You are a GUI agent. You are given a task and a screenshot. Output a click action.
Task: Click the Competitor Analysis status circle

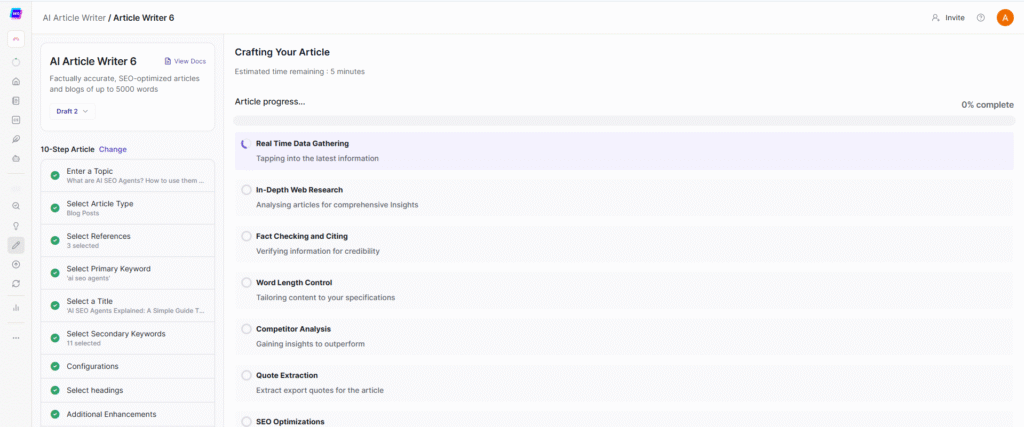[x=246, y=329]
